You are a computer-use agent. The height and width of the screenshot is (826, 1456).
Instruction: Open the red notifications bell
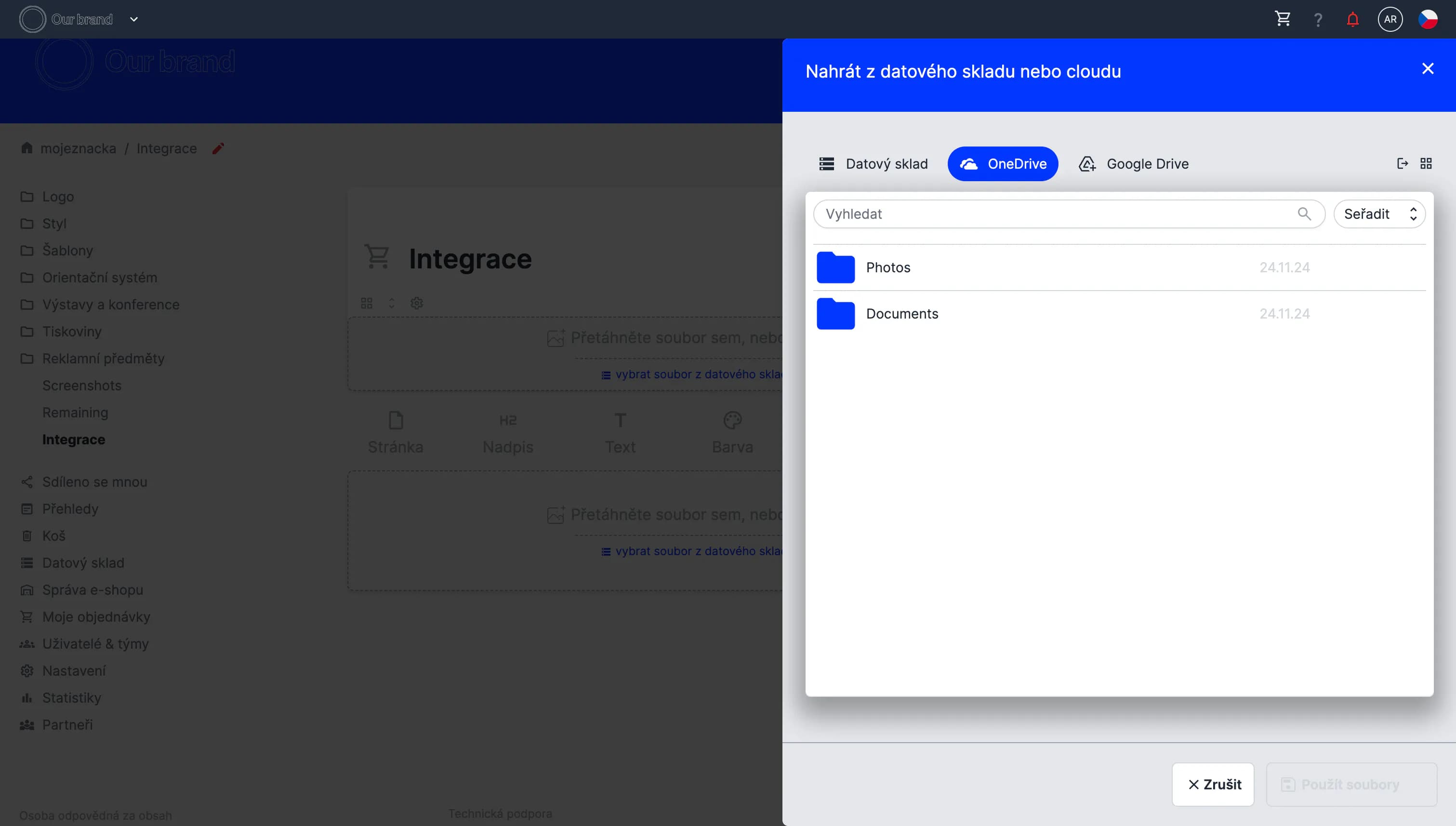(x=1352, y=19)
